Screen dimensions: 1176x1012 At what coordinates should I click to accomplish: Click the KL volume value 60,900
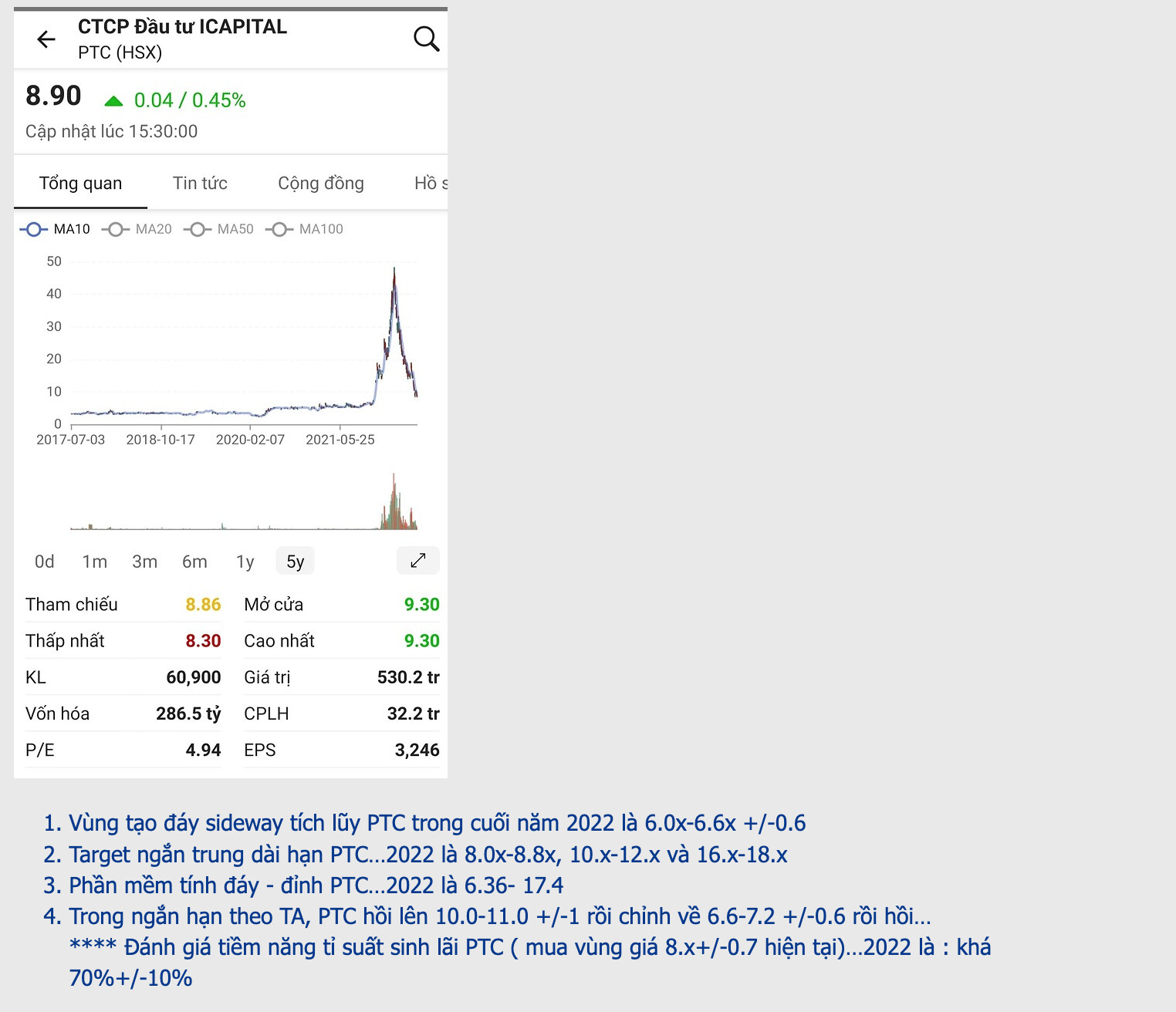[x=194, y=677]
